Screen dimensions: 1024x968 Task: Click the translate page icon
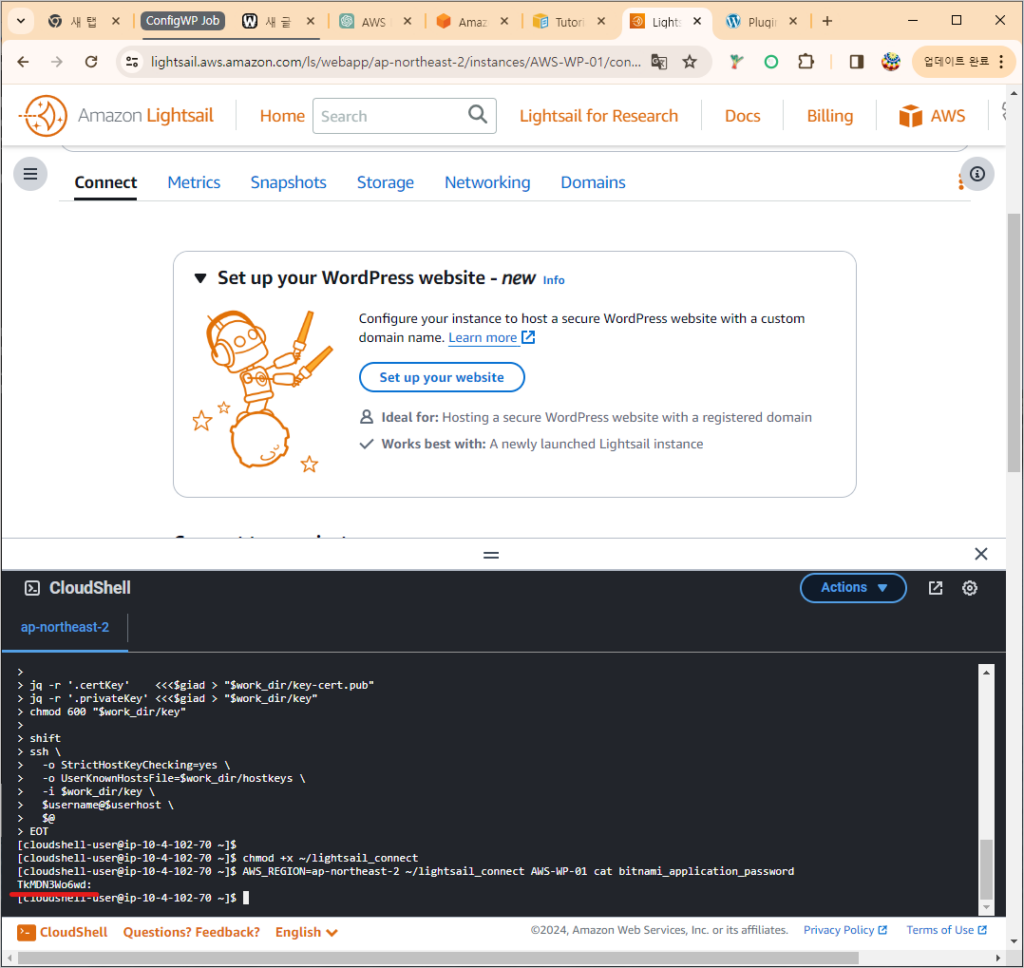(x=659, y=62)
